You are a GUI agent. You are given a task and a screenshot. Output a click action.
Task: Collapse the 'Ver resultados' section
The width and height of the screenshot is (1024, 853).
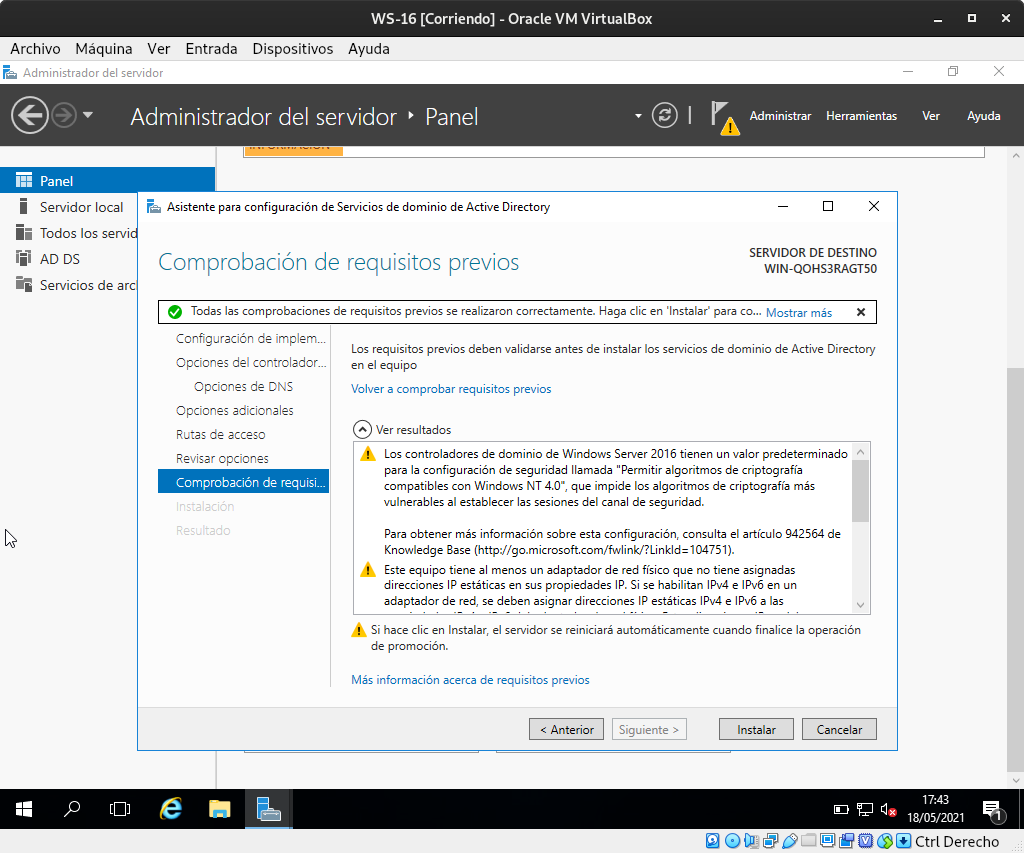click(362, 429)
